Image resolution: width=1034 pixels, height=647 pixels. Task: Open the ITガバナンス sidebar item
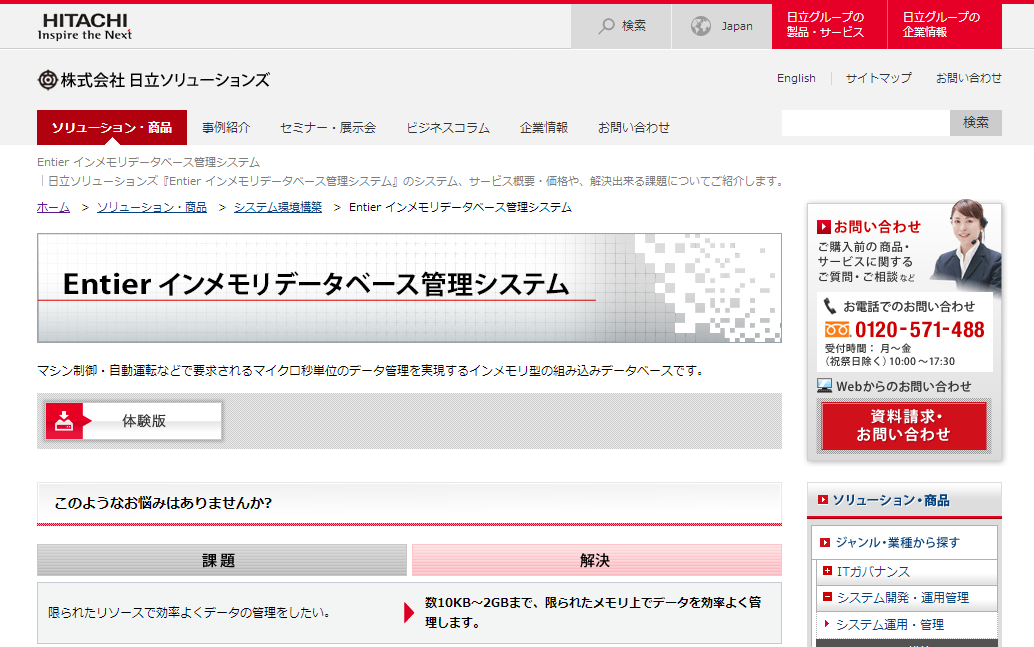click(x=873, y=571)
